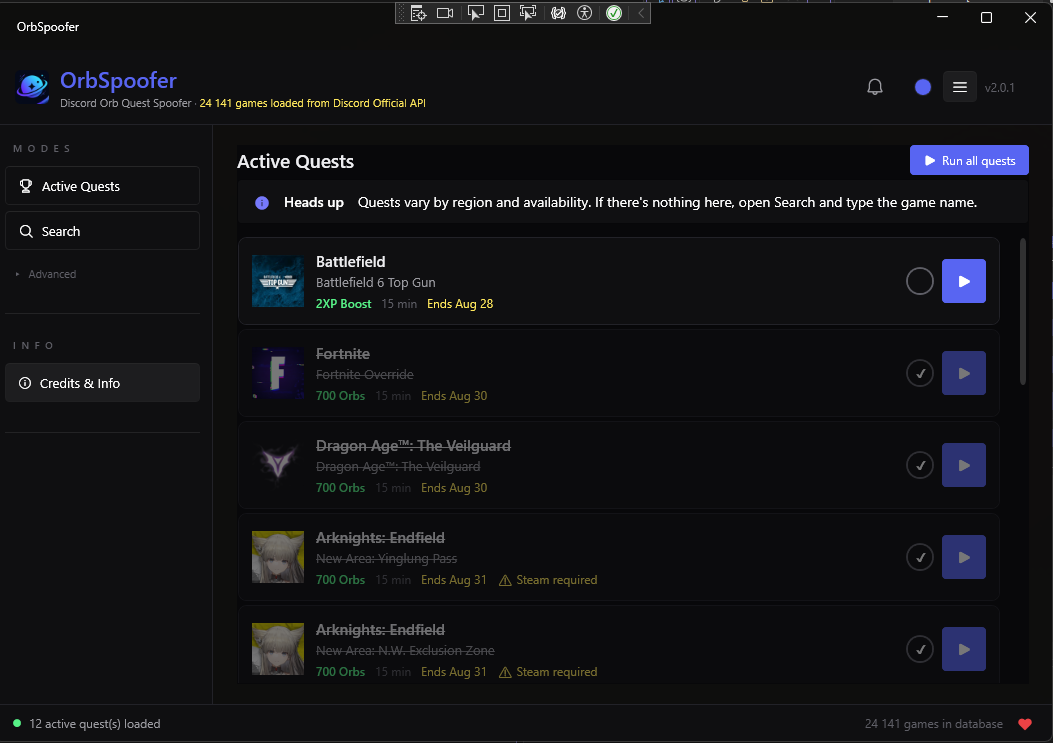Click 'Dragon Age™: The Veilguard' quest title

click(413, 445)
